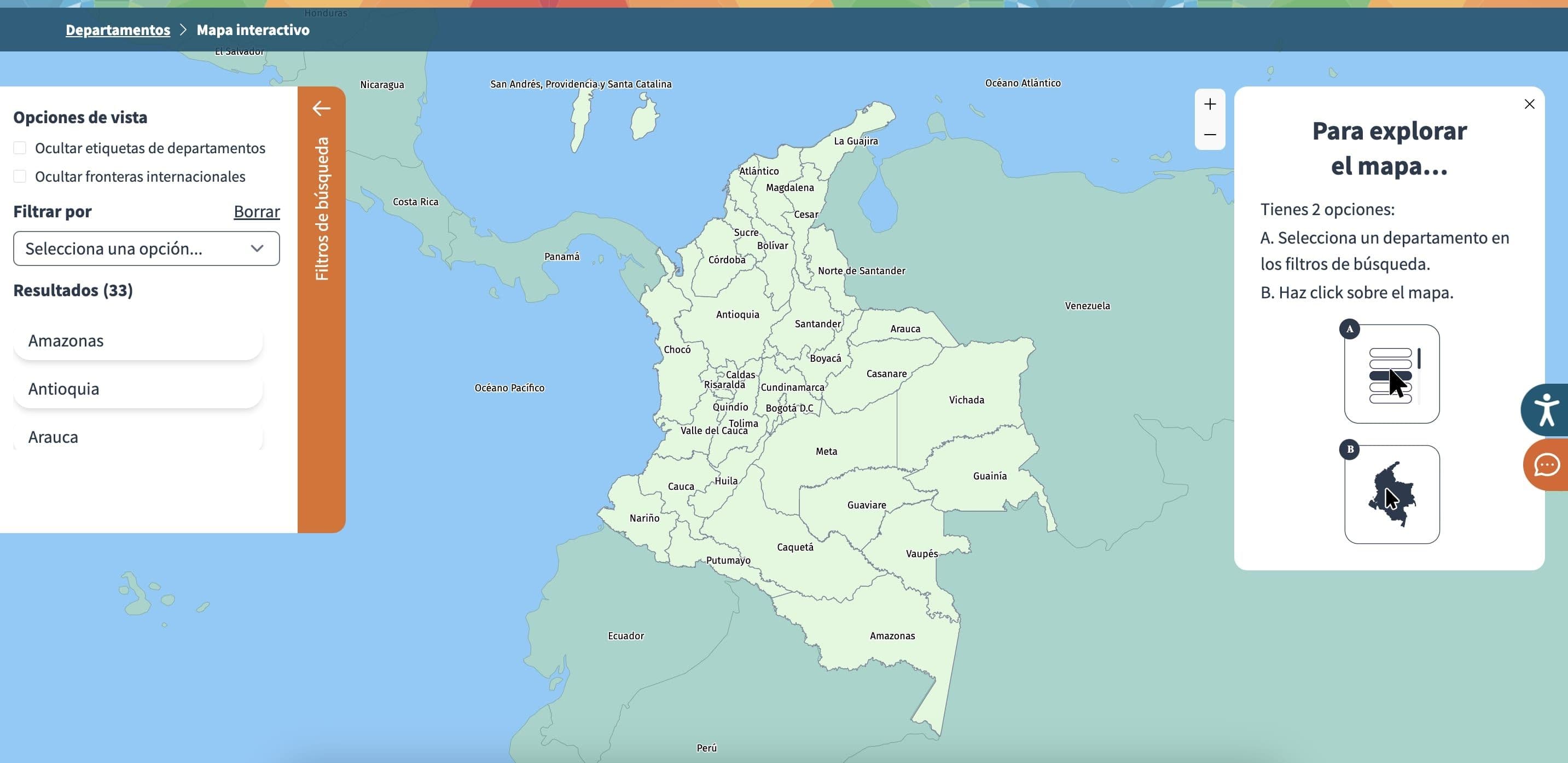Click Cundinamarca department on the map
Screen dimensions: 1568x763
coord(792,388)
